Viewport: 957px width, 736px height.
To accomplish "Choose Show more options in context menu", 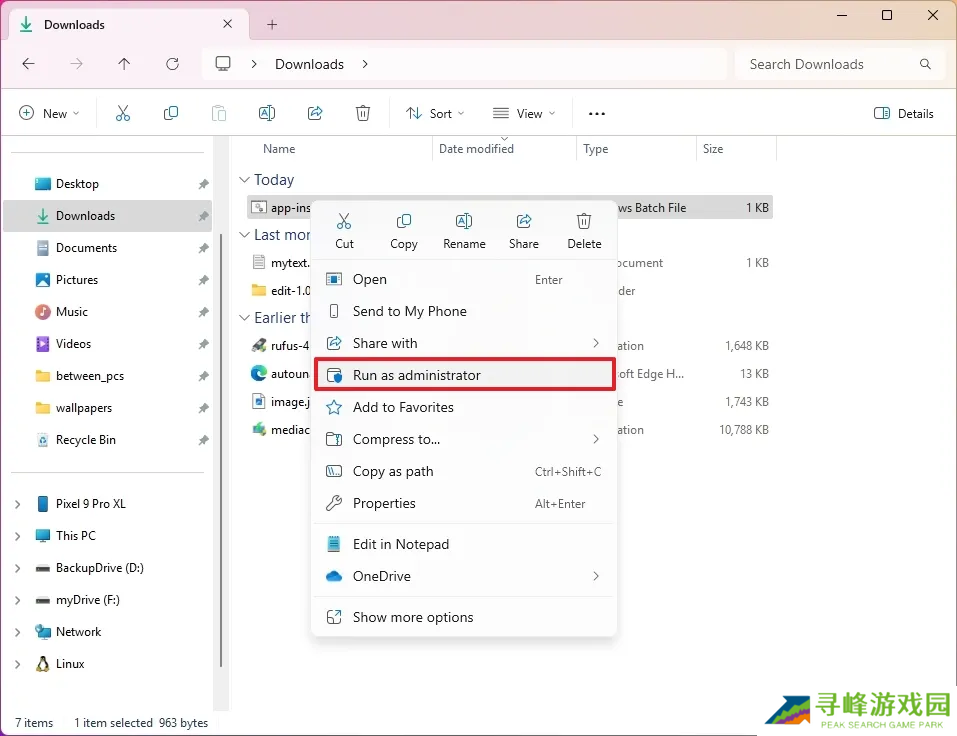I will click(x=413, y=617).
